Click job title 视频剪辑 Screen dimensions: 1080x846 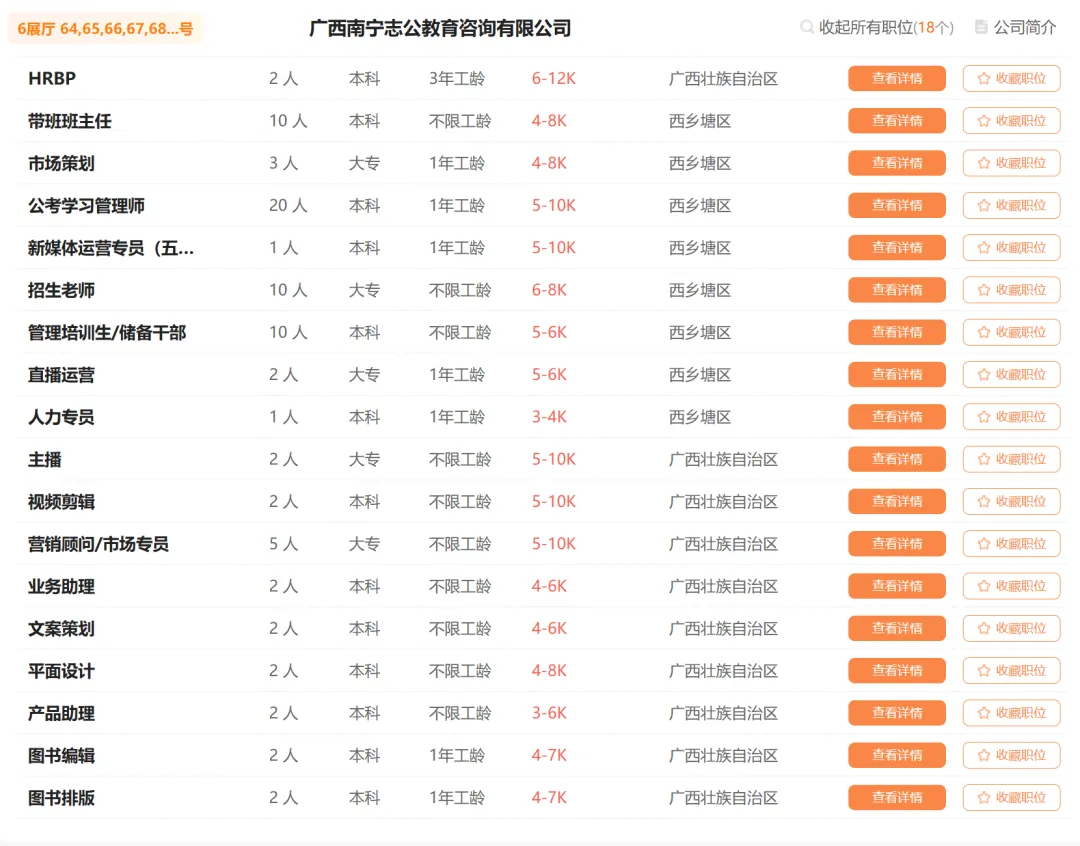click(61, 502)
